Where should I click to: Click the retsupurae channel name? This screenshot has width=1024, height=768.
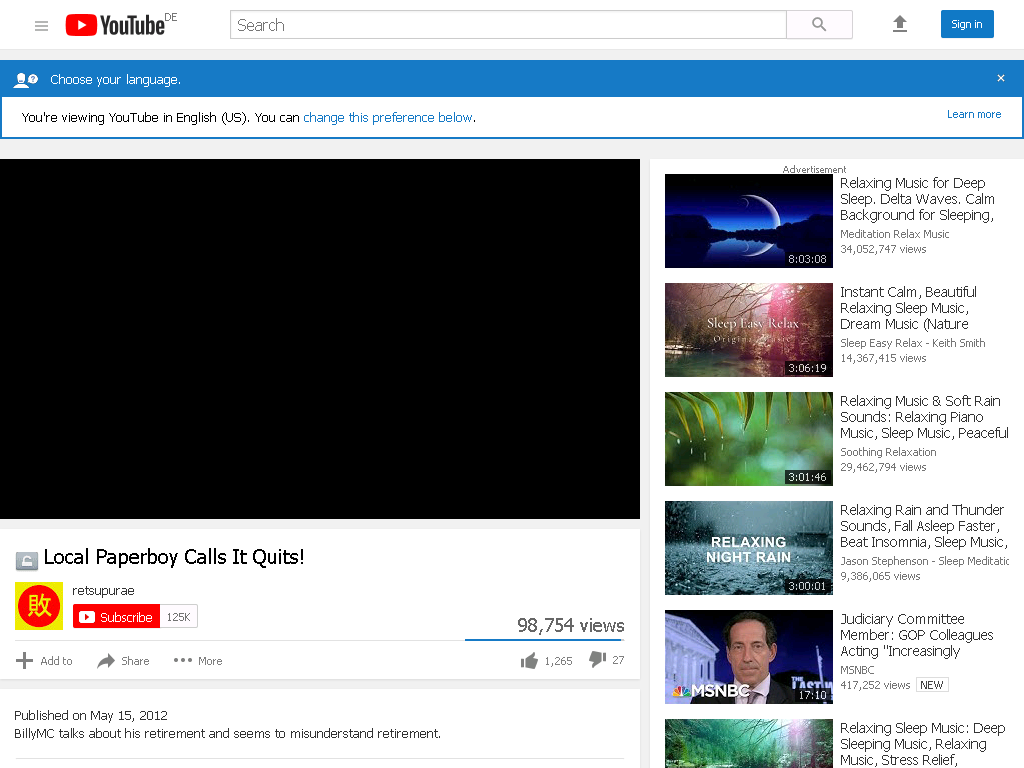click(x=103, y=590)
